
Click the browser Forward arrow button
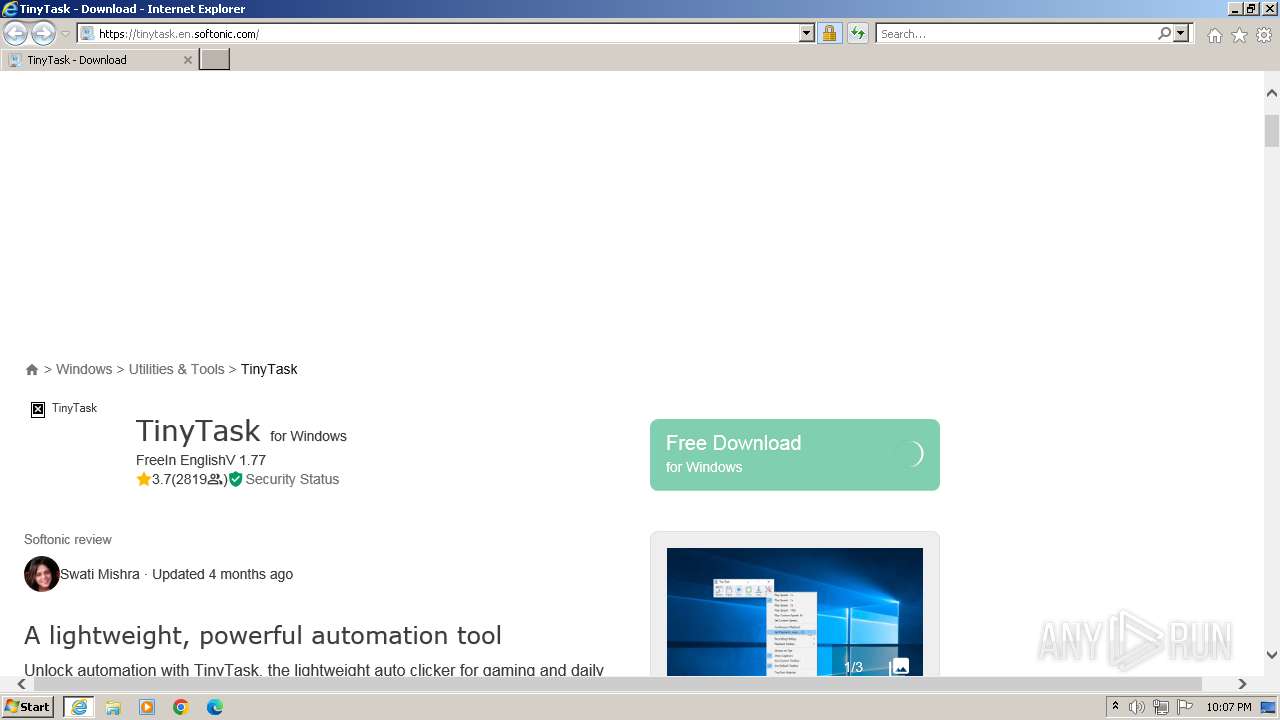point(43,33)
